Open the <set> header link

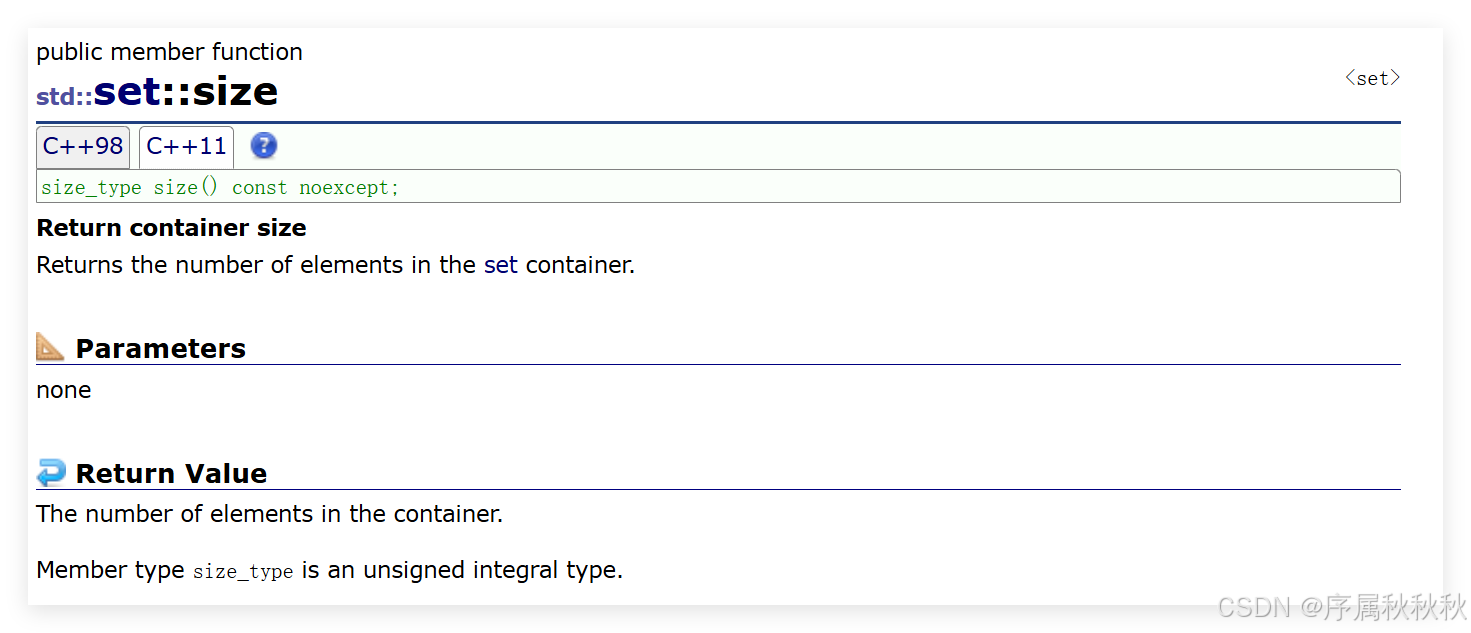point(1372,78)
